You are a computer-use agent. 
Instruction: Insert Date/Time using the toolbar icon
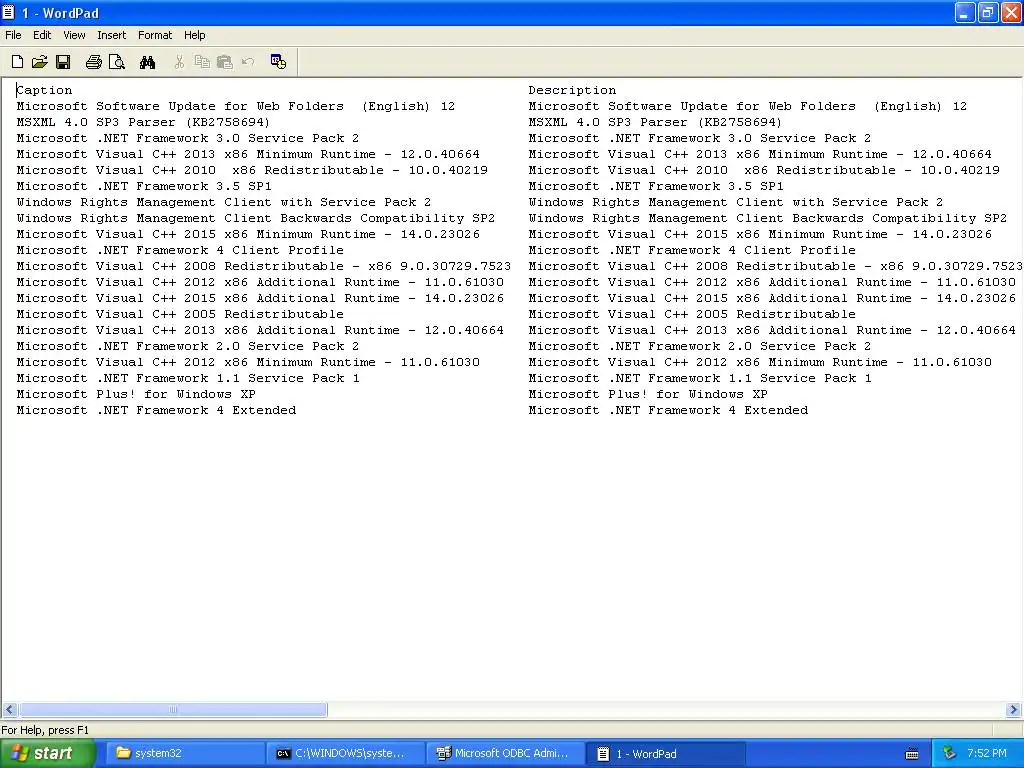pos(278,62)
